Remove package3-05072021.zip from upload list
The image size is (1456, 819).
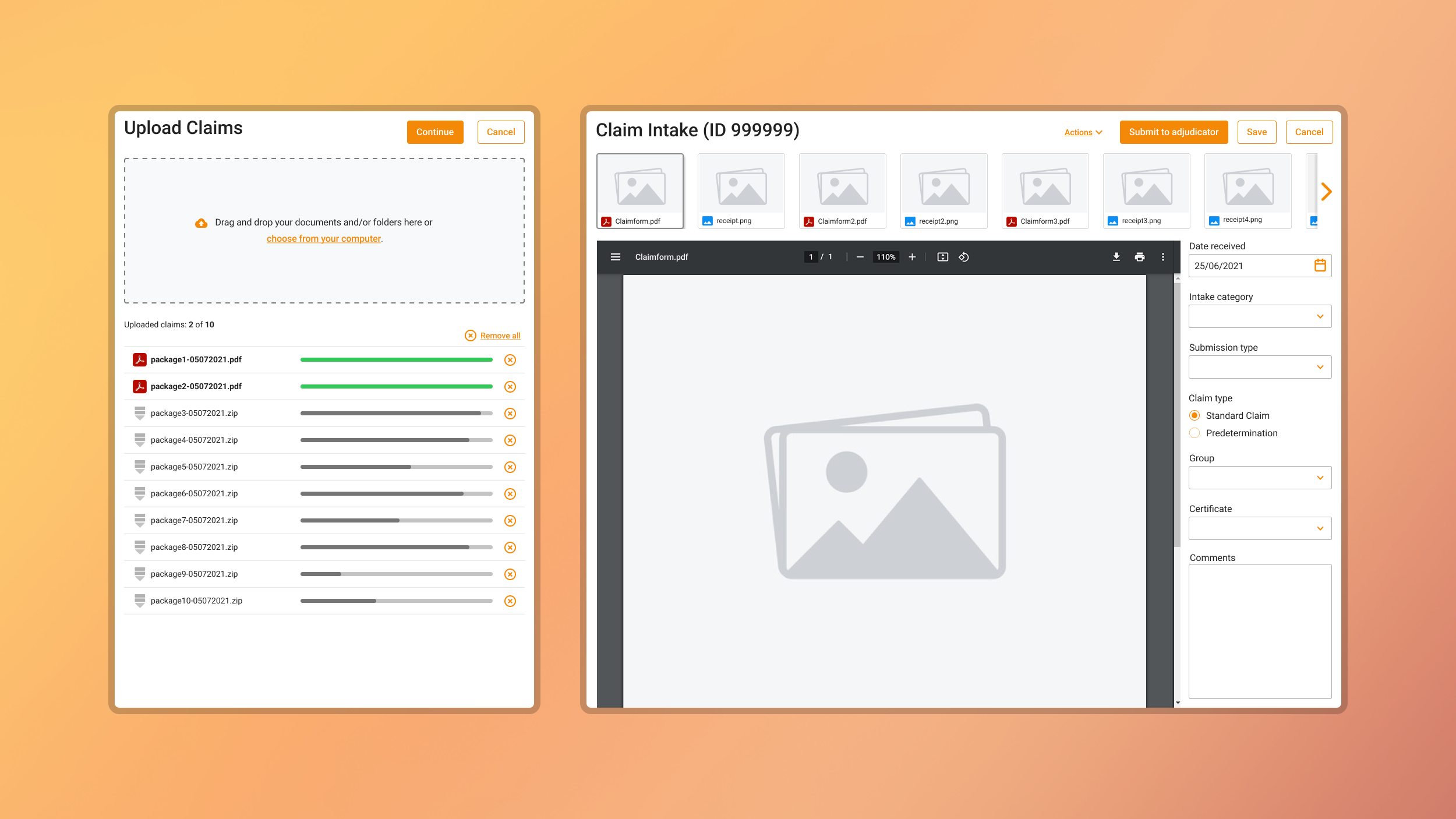point(510,414)
